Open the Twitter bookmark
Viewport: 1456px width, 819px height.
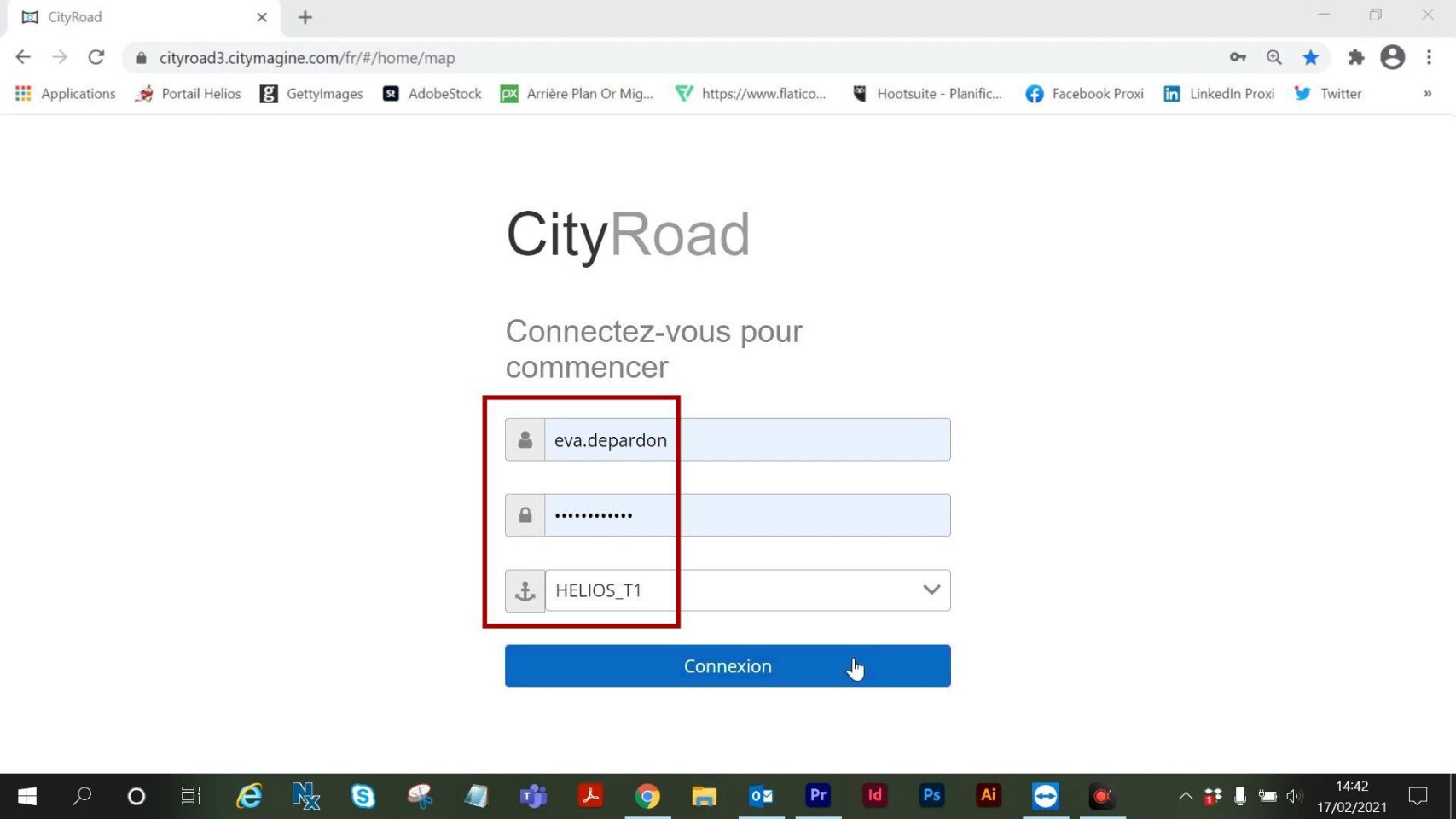1328,94
